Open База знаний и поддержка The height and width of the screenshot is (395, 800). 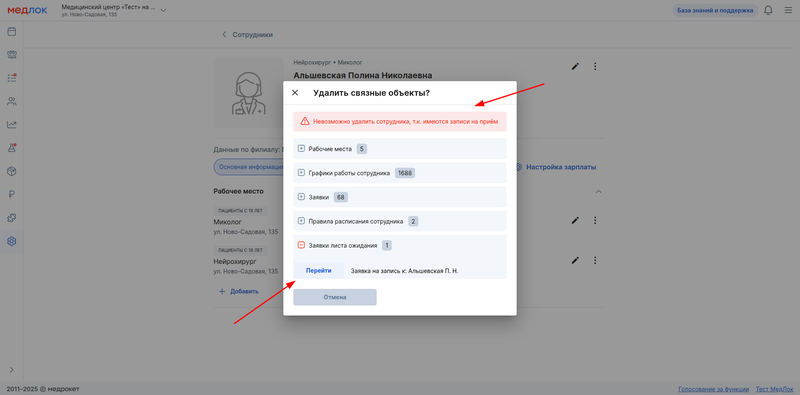pyautogui.click(x=715, y=10)
